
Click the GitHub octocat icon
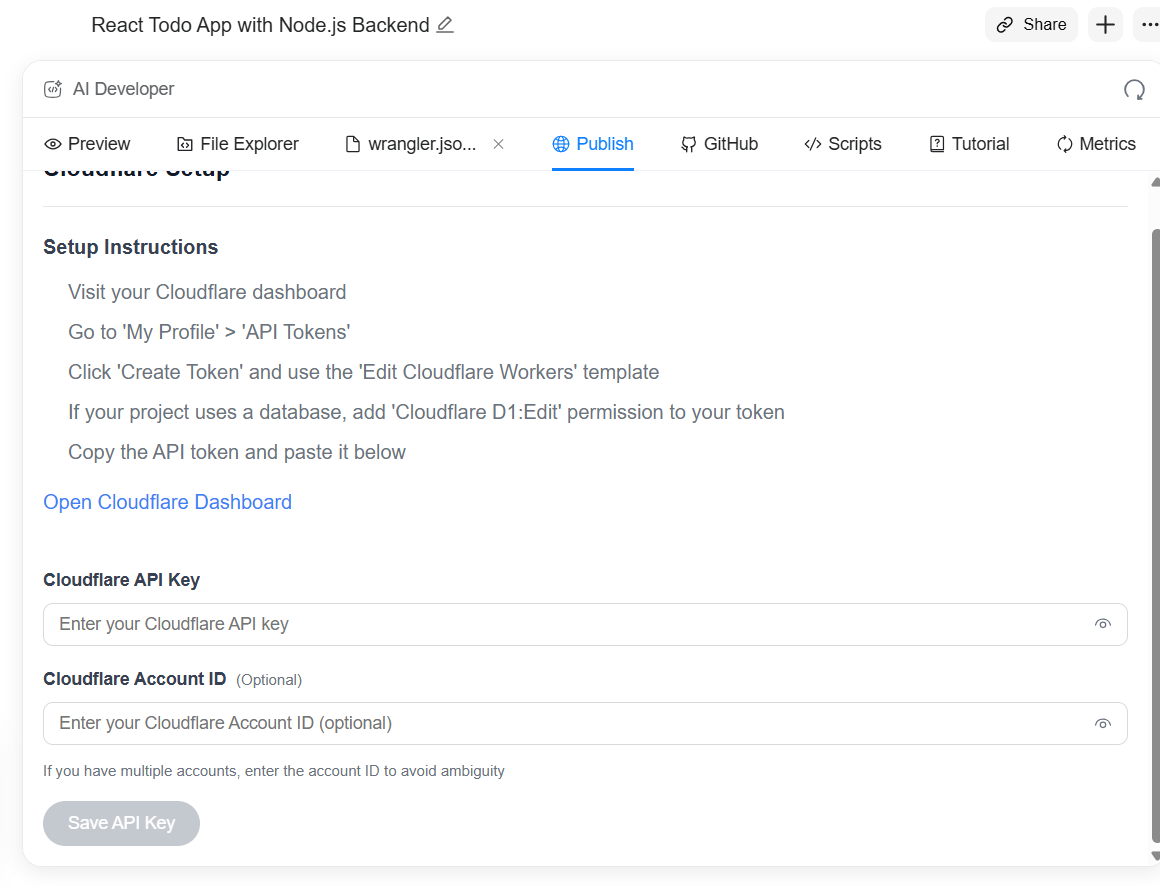[x=688, y=143]
